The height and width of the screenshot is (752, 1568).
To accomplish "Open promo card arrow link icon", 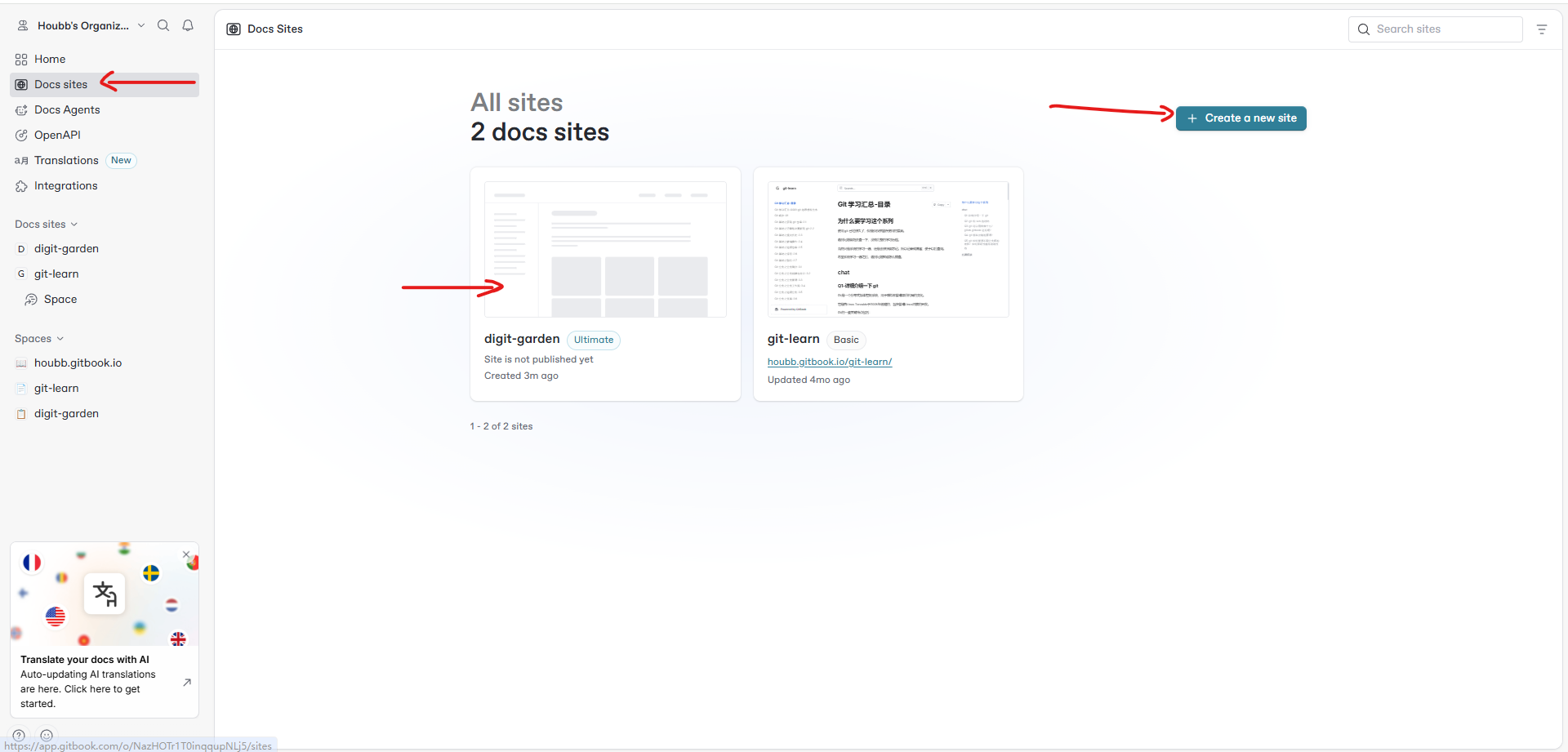I will click(x=187, y=683).
